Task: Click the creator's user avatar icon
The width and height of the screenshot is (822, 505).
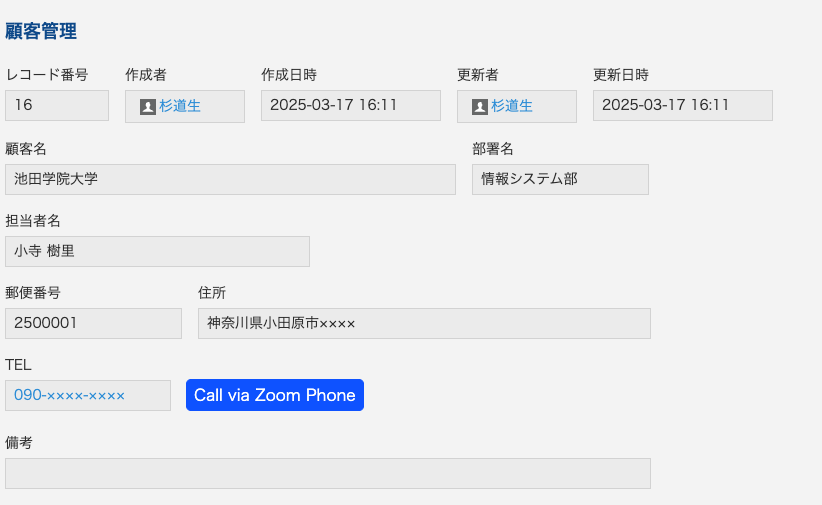Action: tap(148, 107)
